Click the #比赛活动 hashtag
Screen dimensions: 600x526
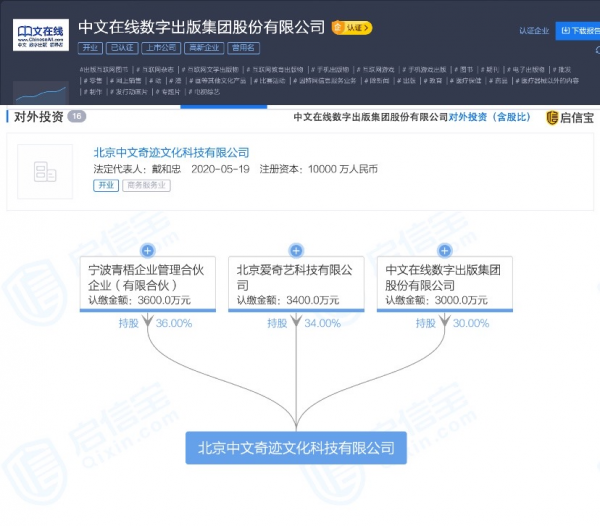coord(269,81)
